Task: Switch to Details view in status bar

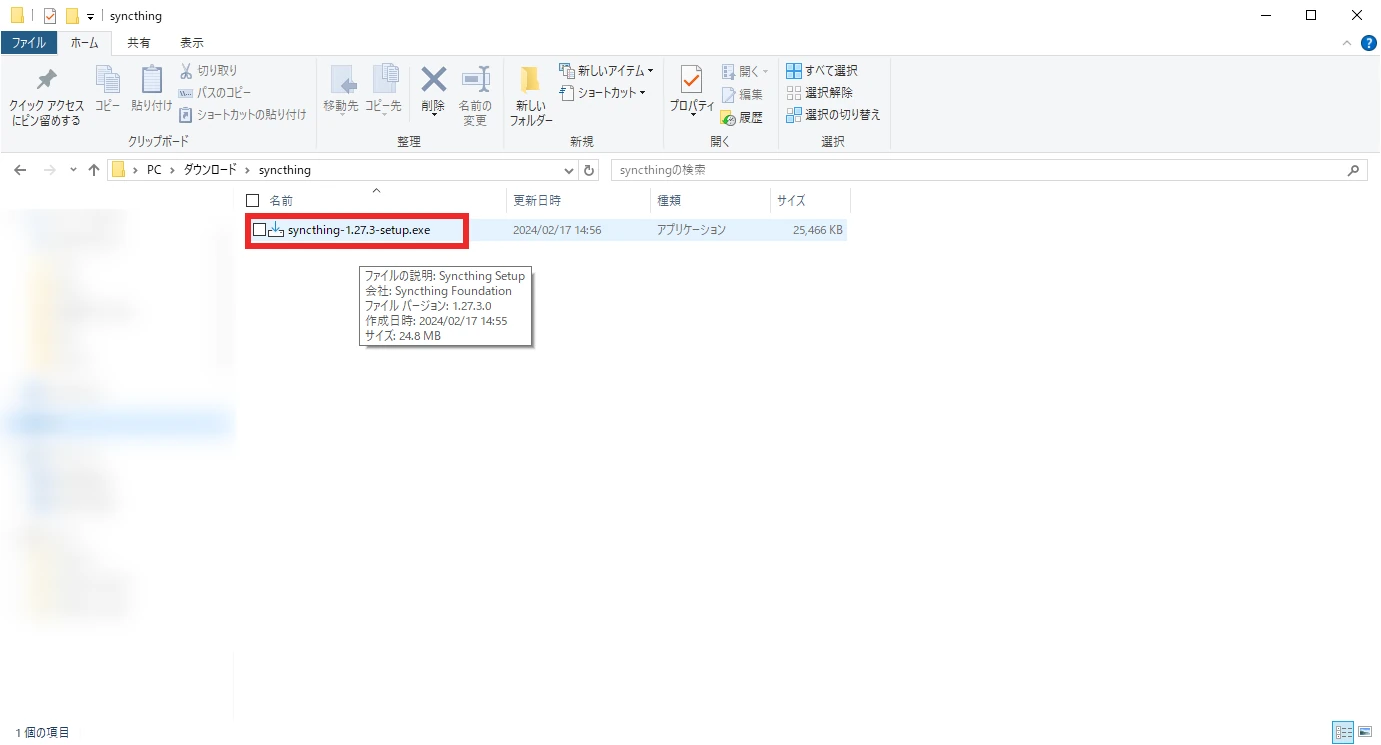Action: (x=1344, y=732)
